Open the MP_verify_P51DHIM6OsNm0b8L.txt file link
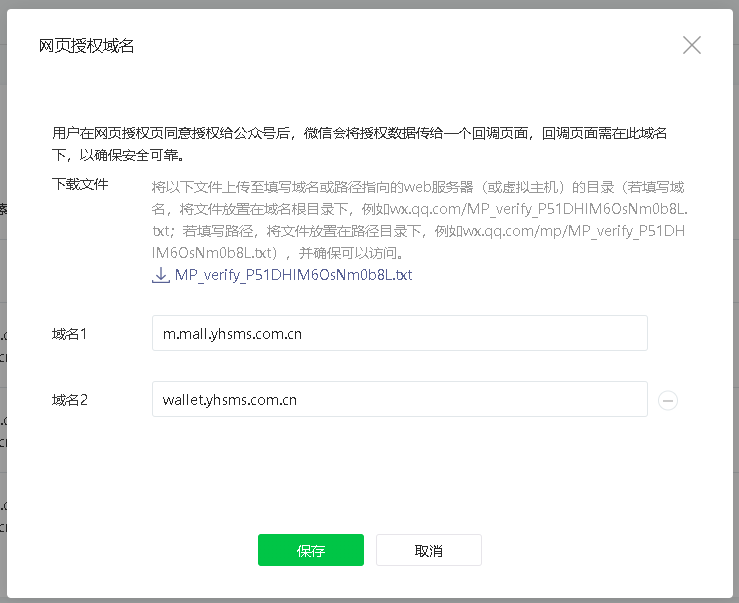 [x=293, y=274]
